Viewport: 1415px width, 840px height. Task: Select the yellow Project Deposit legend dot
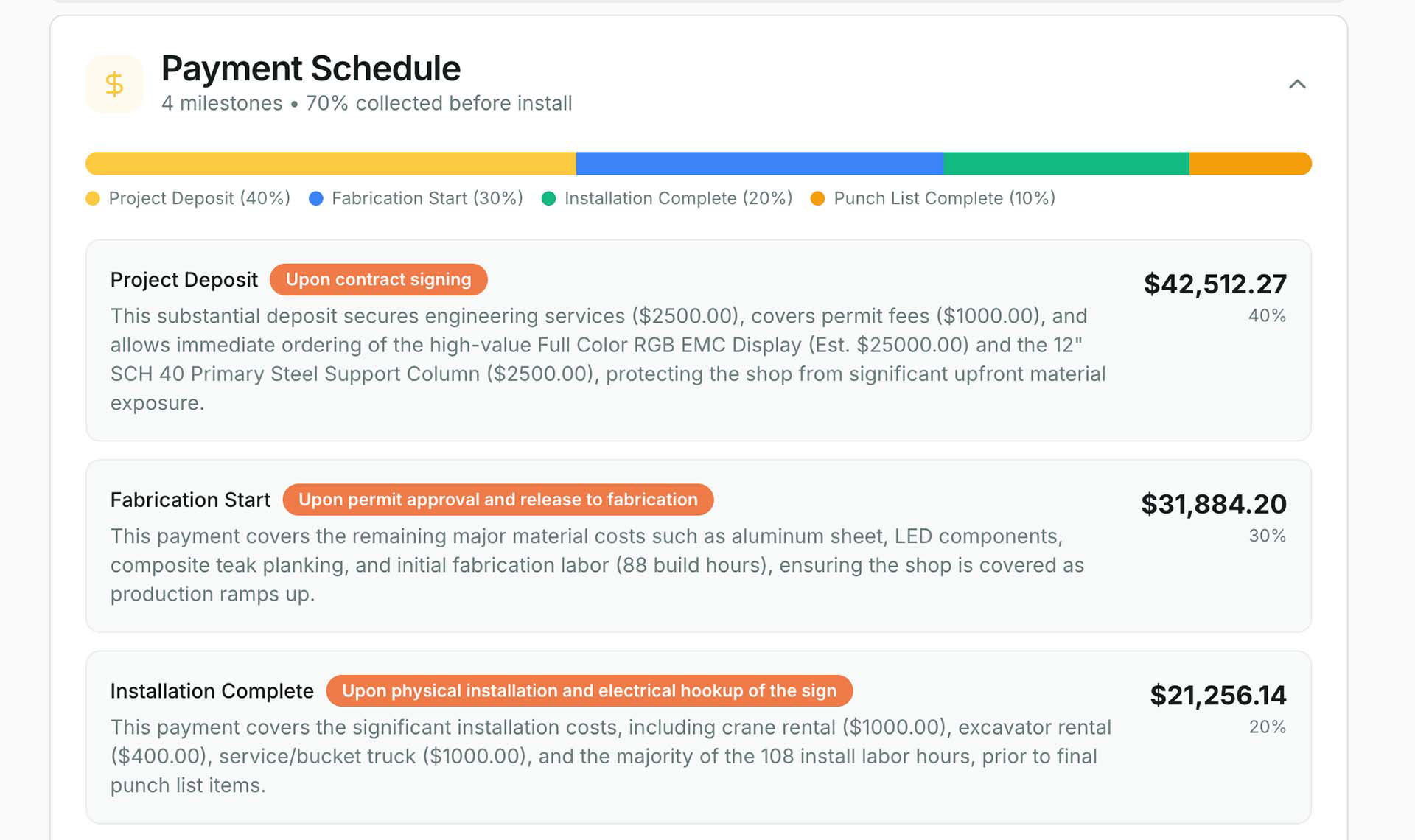tap(93, 198)
